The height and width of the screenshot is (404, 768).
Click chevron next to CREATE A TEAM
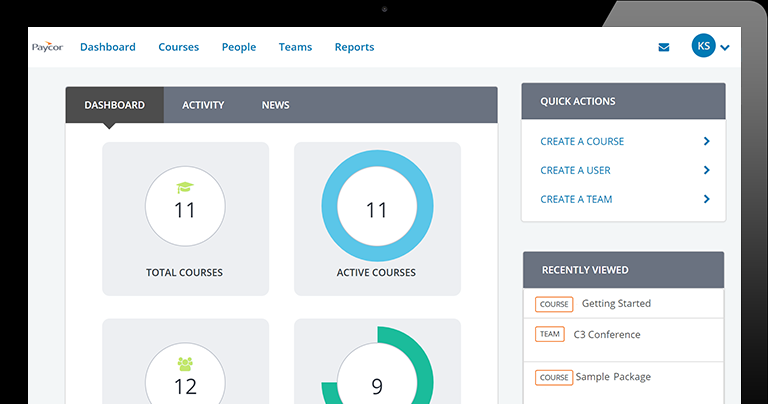706,199
